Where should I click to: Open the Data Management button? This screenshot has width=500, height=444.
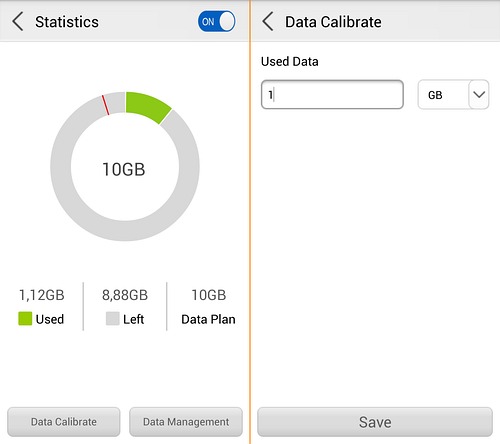pyautogui.click(x=186, y=422)
